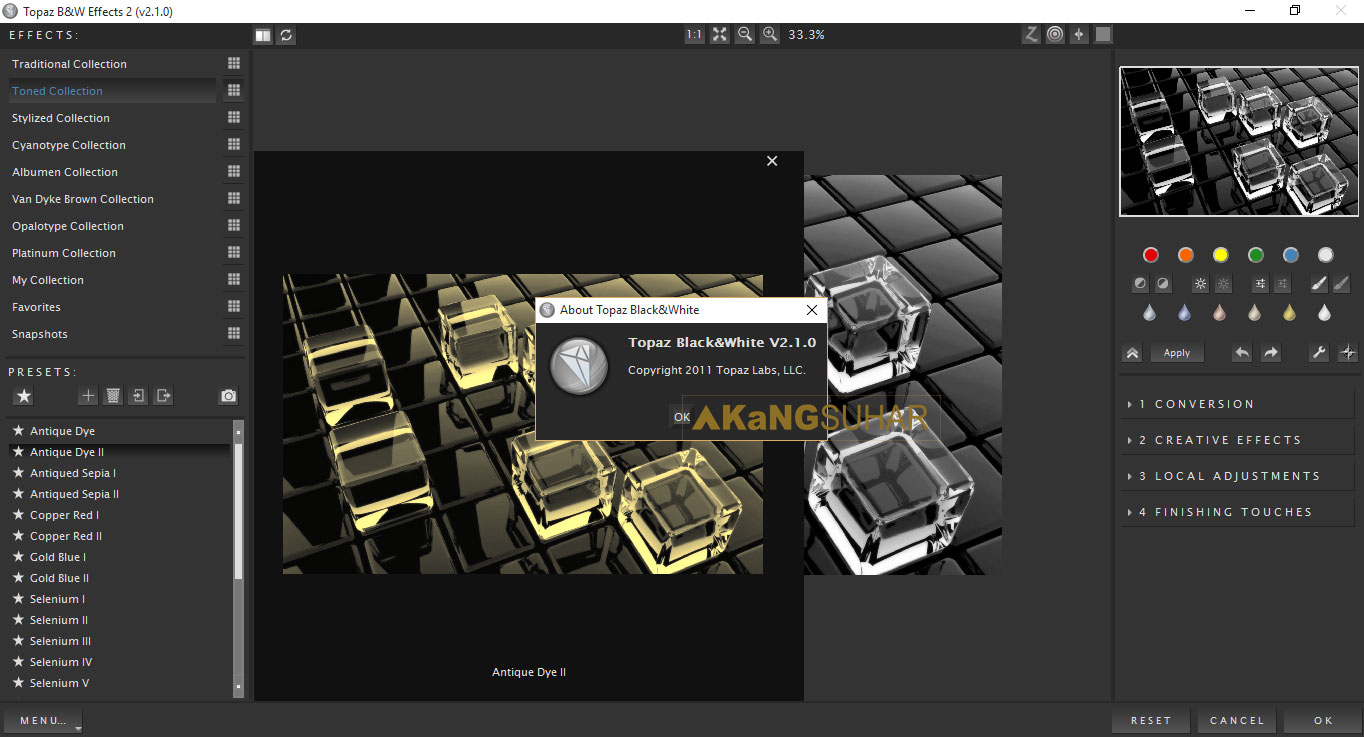Click the navigator thumbnail of glass cubes
This screenshot has width=1364, height=737.
(1239, 141)
